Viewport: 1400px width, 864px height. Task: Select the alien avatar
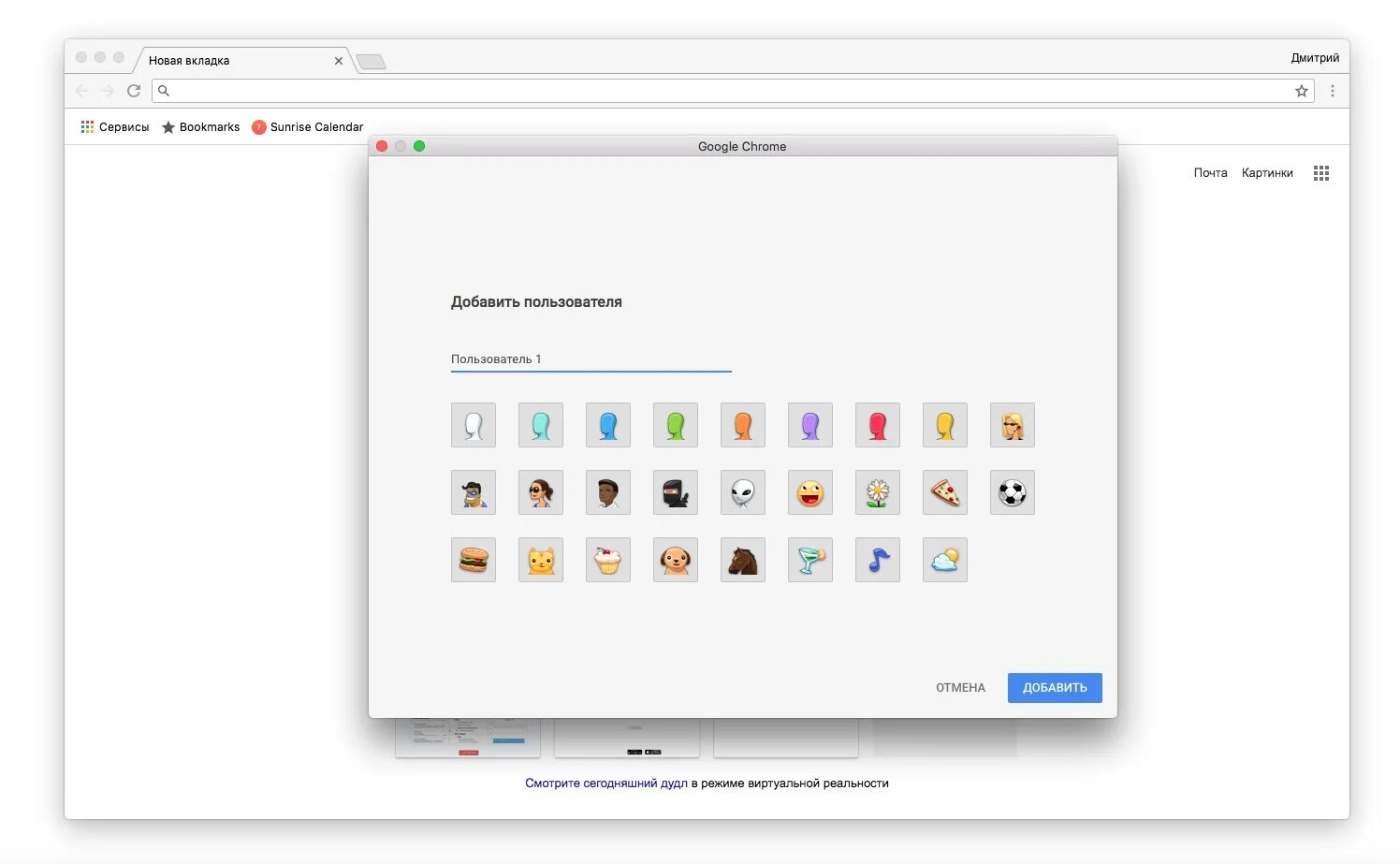pos(743,492)
